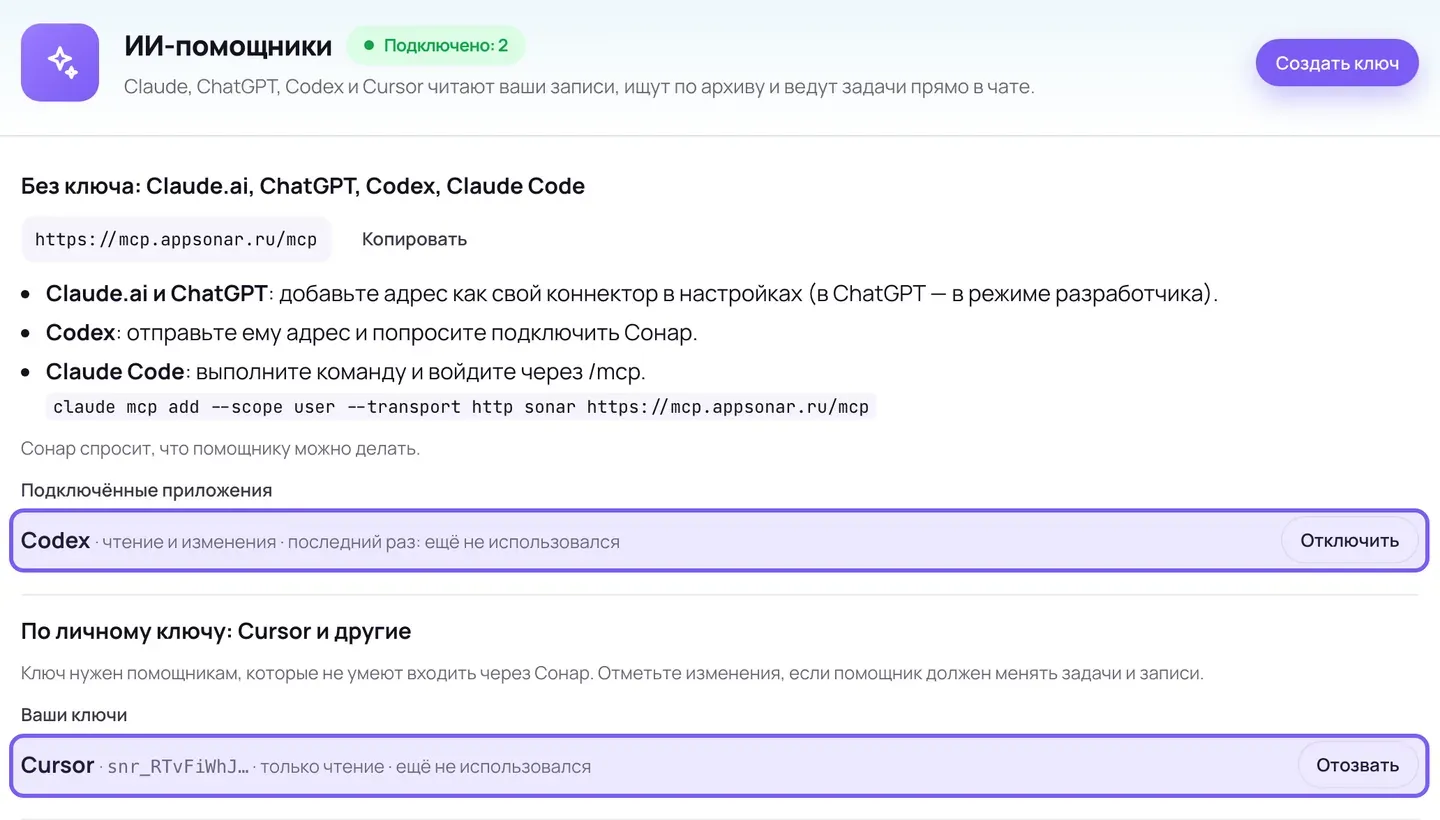
Task: Click the description starting Ключ нужен помощникам
Action: point(612,673)
